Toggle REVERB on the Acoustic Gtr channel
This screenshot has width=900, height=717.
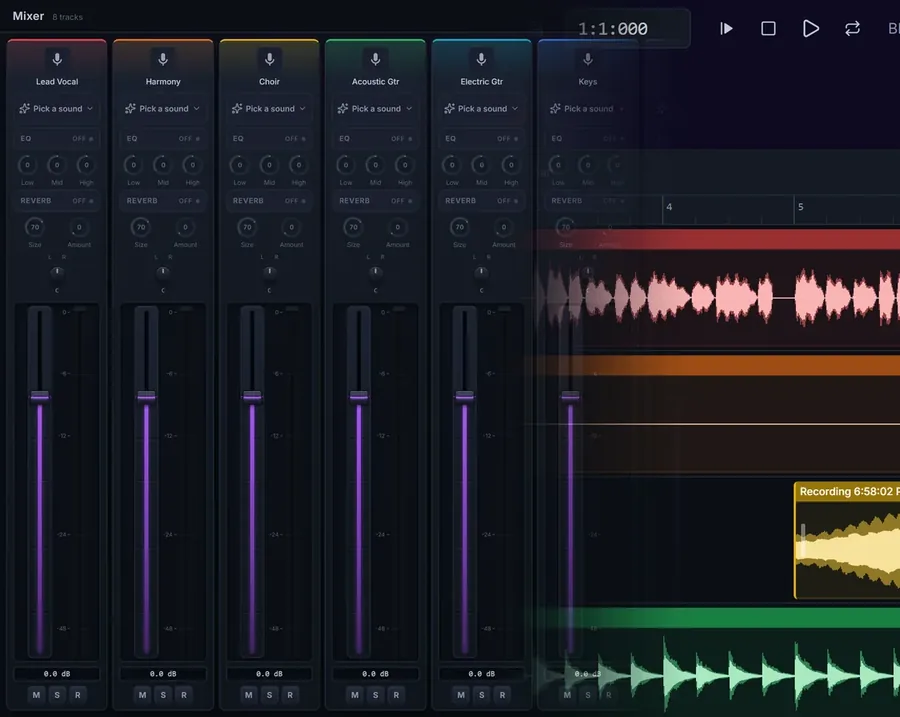[x=401, y=200]
